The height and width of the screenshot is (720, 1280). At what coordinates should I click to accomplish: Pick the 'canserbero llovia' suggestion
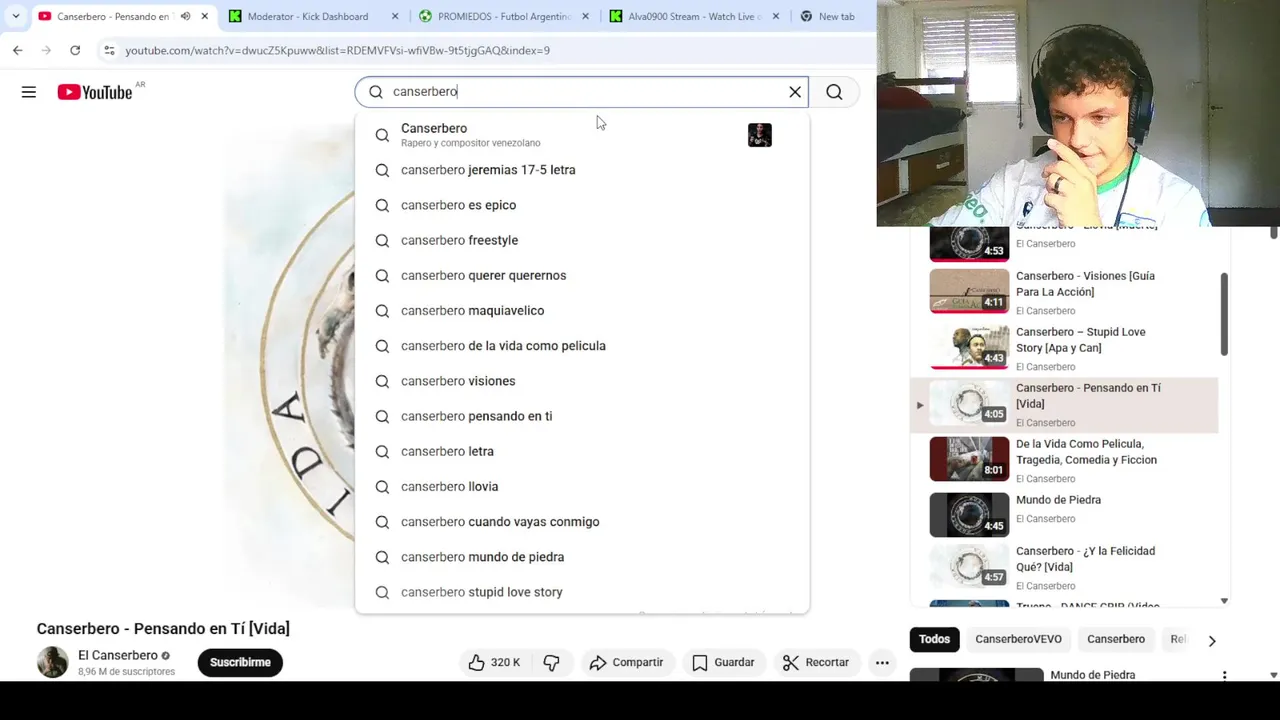(x=582, y=486)
